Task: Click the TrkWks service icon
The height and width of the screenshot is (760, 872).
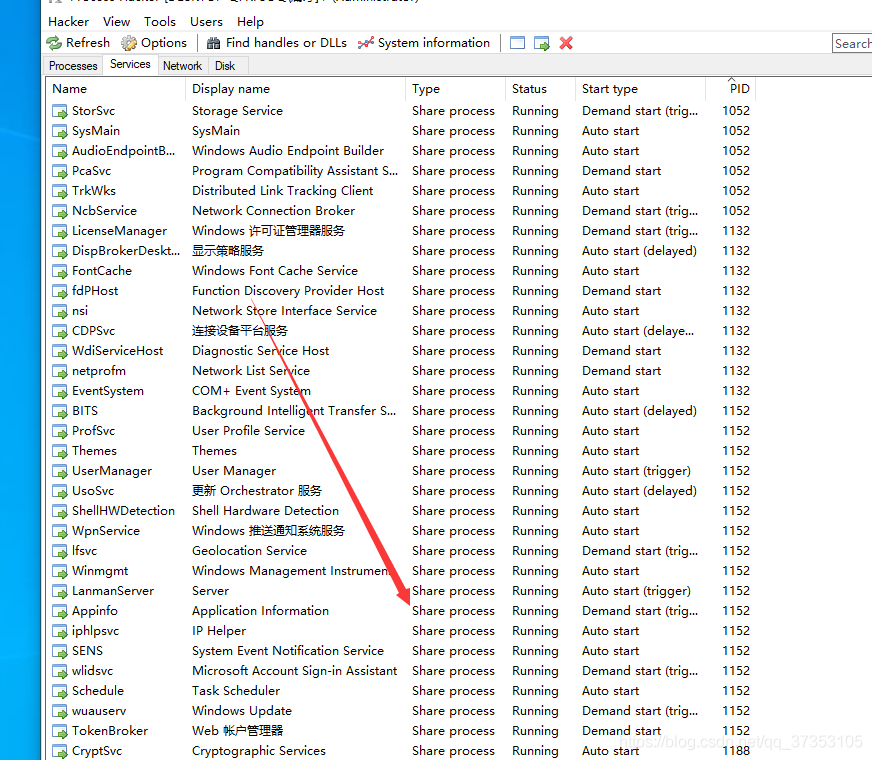Action: pyautogui.click(x=60, y=191)
